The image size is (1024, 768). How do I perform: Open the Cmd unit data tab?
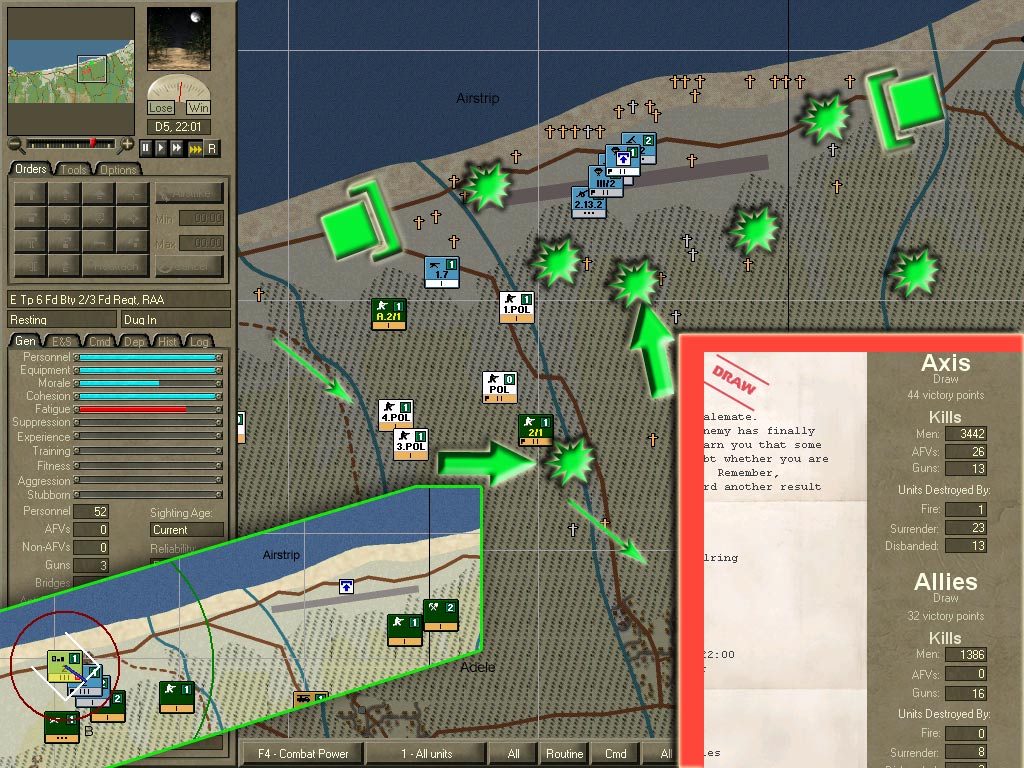click(99, 342)
